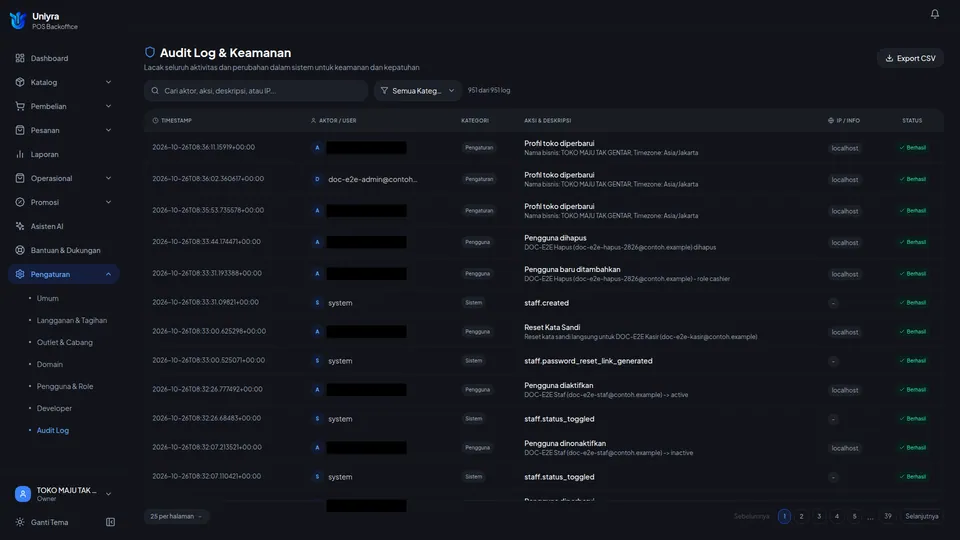The height and width of the screenshot is (540, 960).
Task: Click the Promosi icon
Action: click(20, 202)
